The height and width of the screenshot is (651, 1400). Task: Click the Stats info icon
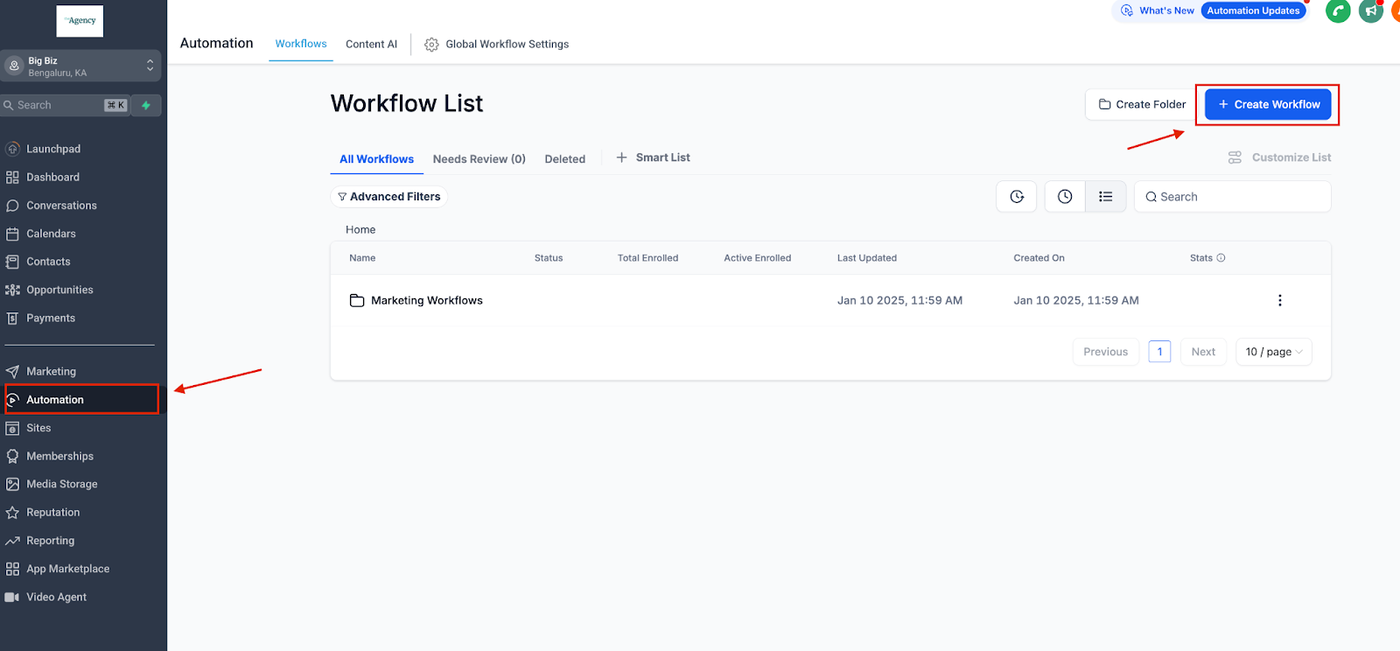coord(1221,258)
